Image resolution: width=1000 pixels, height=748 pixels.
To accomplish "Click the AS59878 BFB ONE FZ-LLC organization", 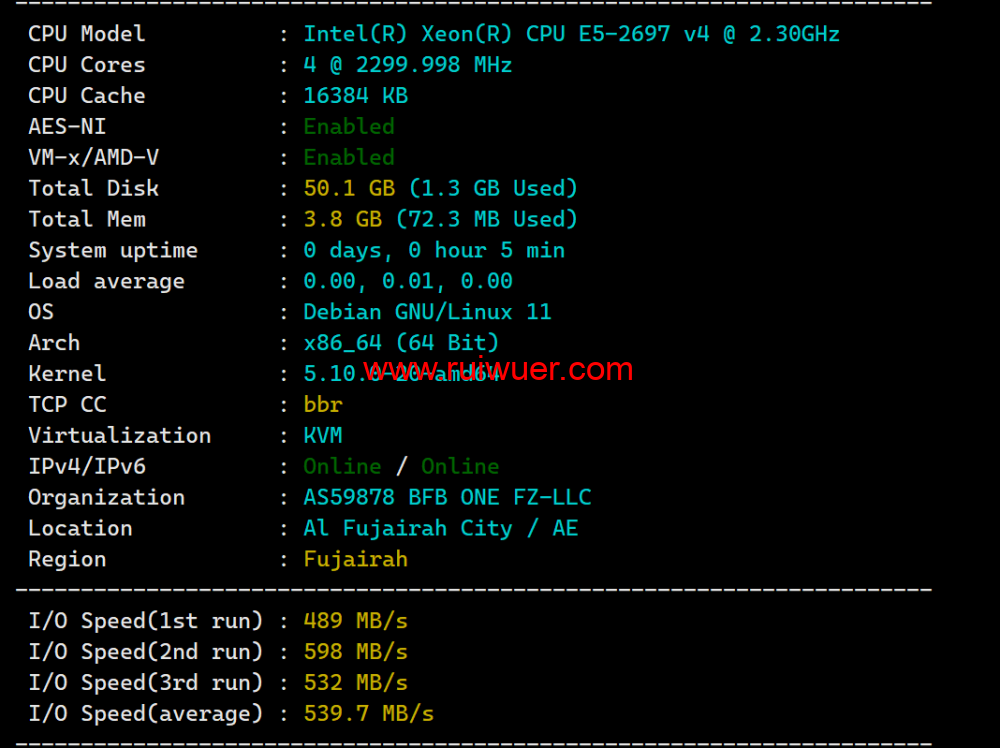I will [x=447, y=498].
